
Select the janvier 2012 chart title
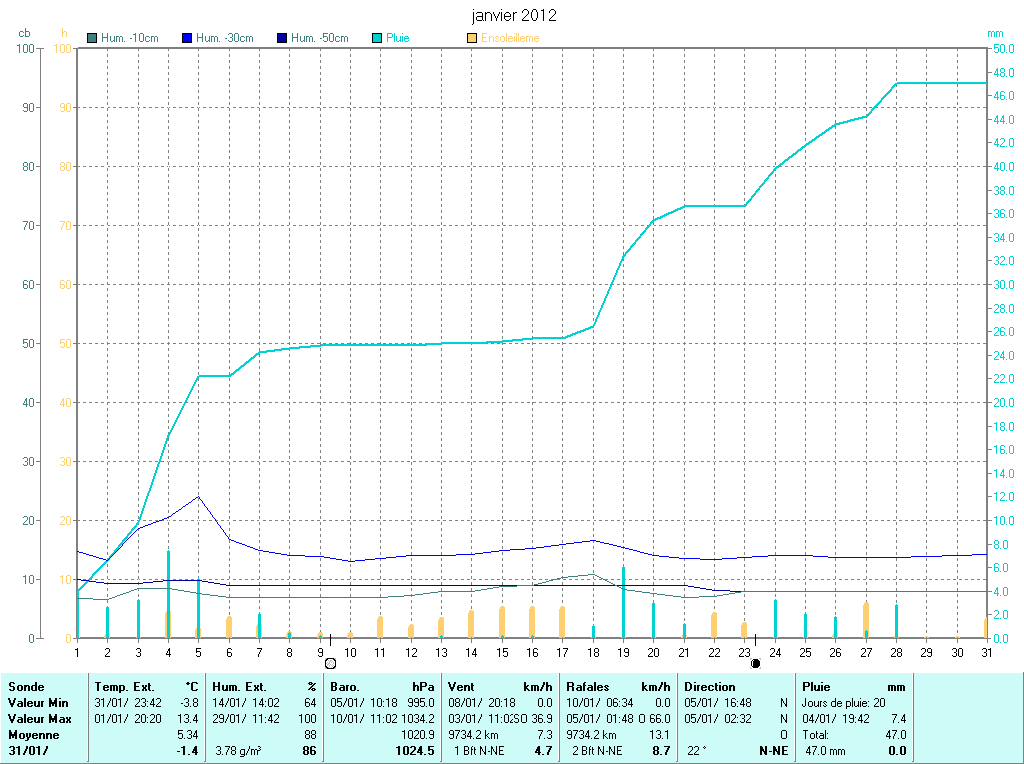point(514,16)
